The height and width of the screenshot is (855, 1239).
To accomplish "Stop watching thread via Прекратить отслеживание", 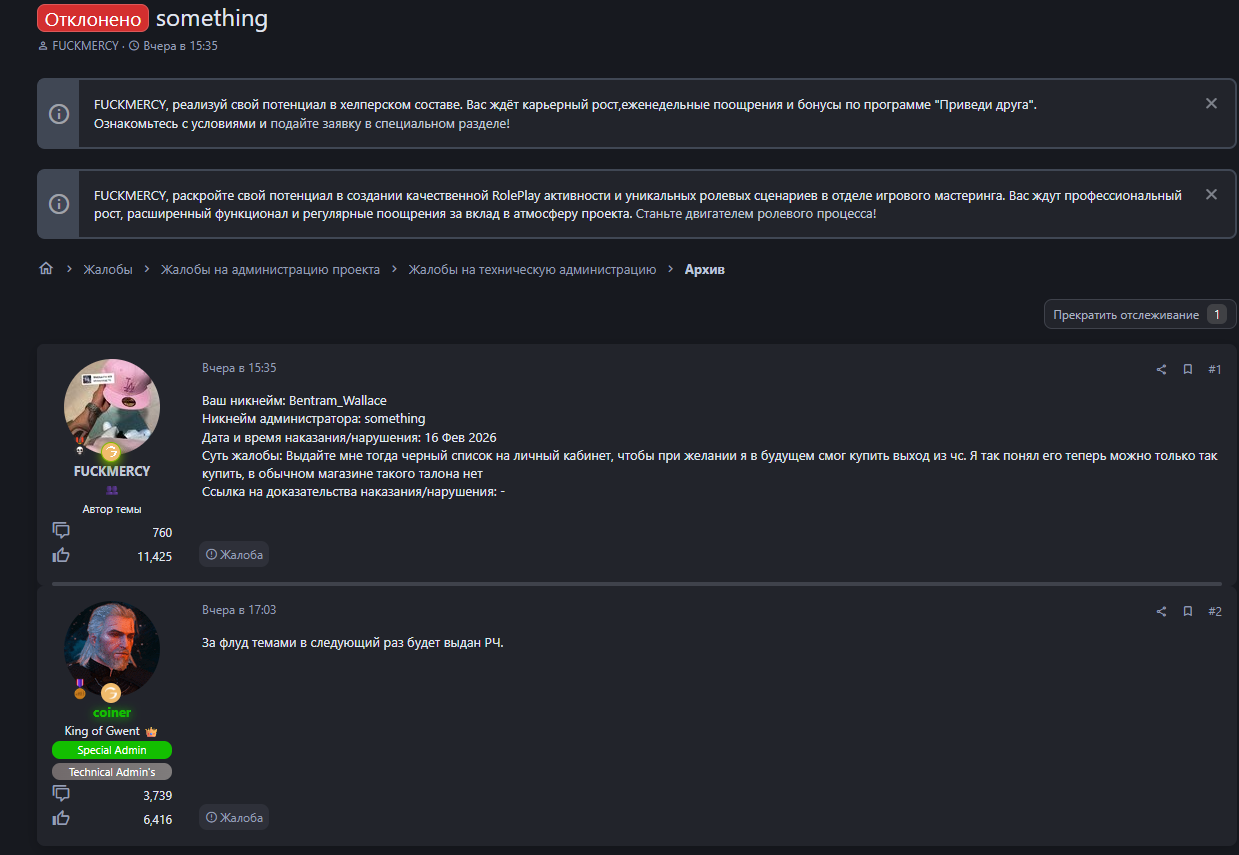I will point(1126,315).
